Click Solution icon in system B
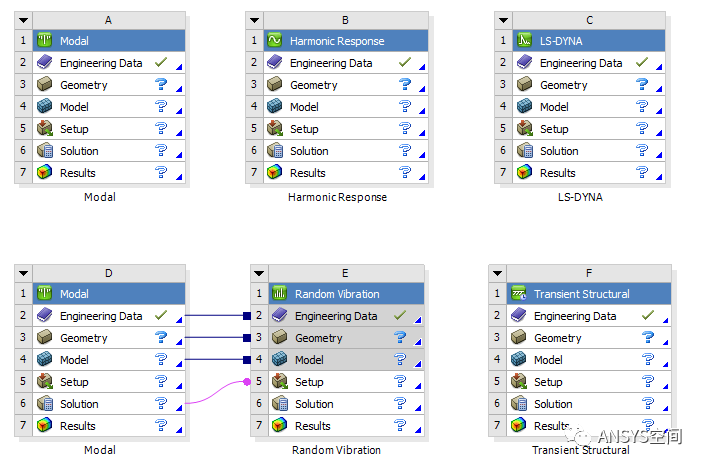 (274, 151)
